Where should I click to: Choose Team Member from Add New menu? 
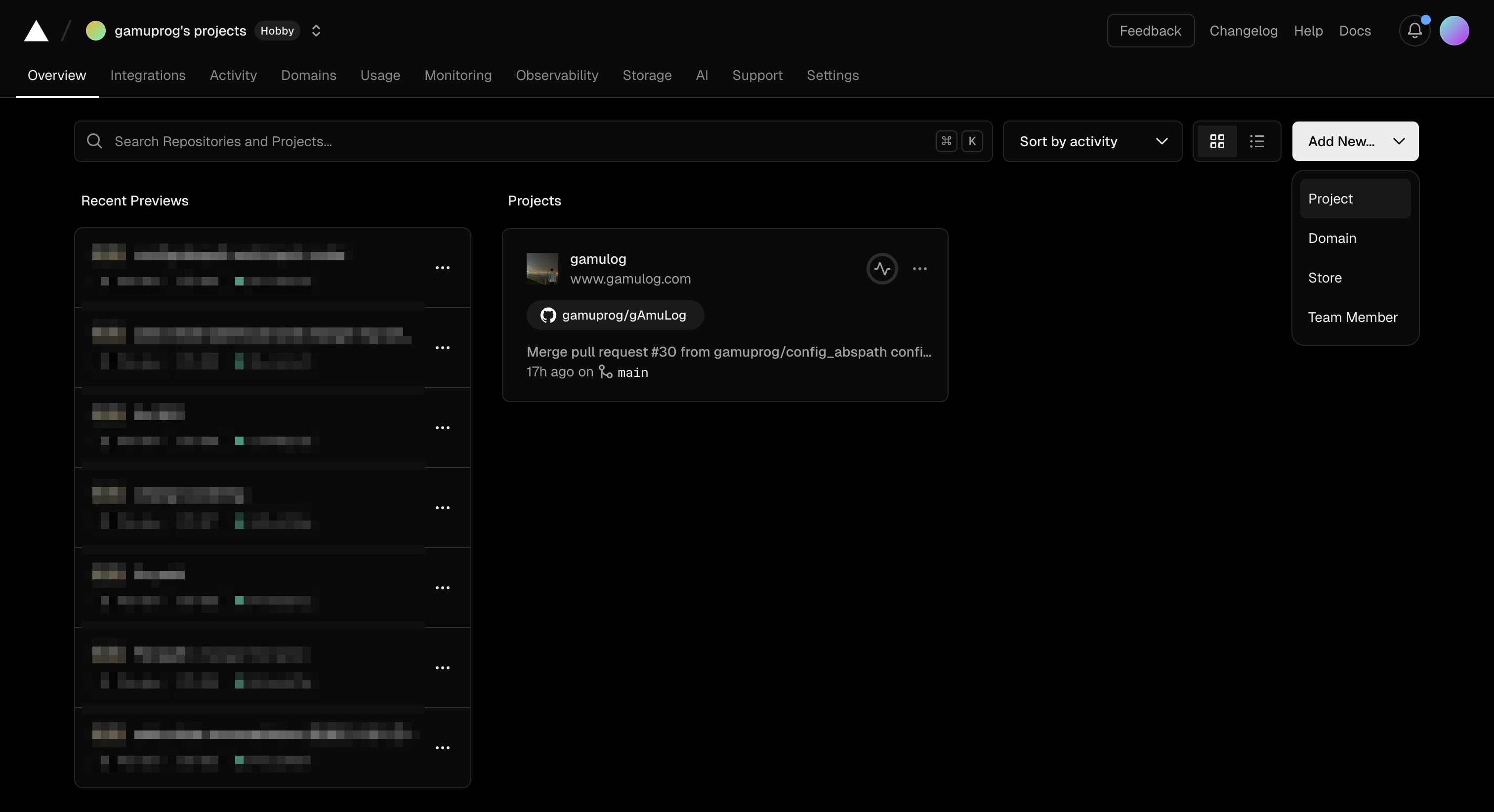[1355, 317]
